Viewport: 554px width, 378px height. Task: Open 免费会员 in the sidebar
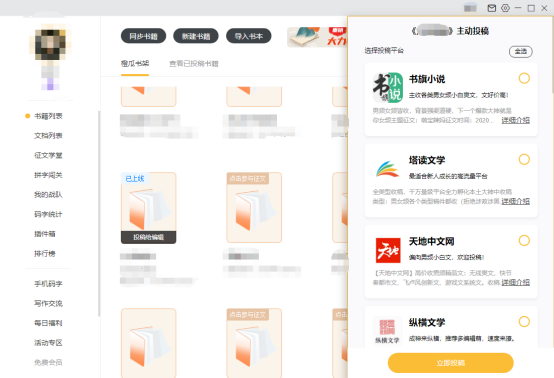[x=48, y=362]
